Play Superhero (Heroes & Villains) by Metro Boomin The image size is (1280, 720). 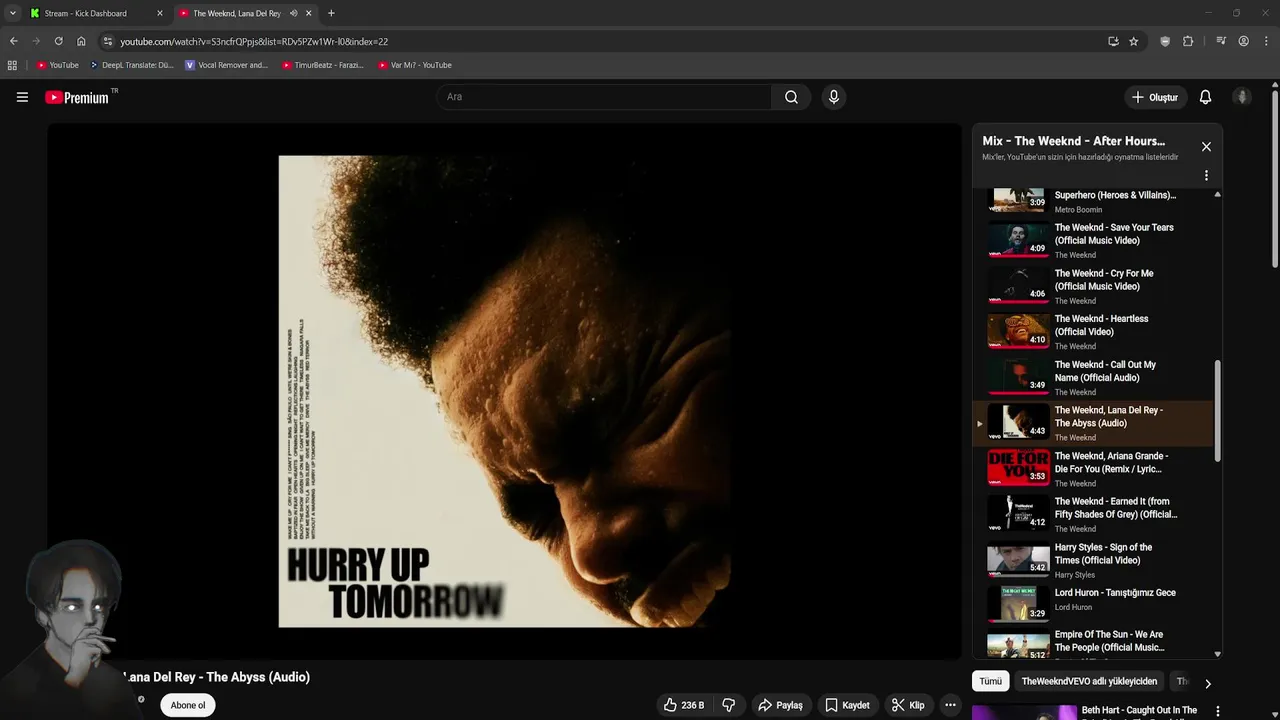[1092, 200]
